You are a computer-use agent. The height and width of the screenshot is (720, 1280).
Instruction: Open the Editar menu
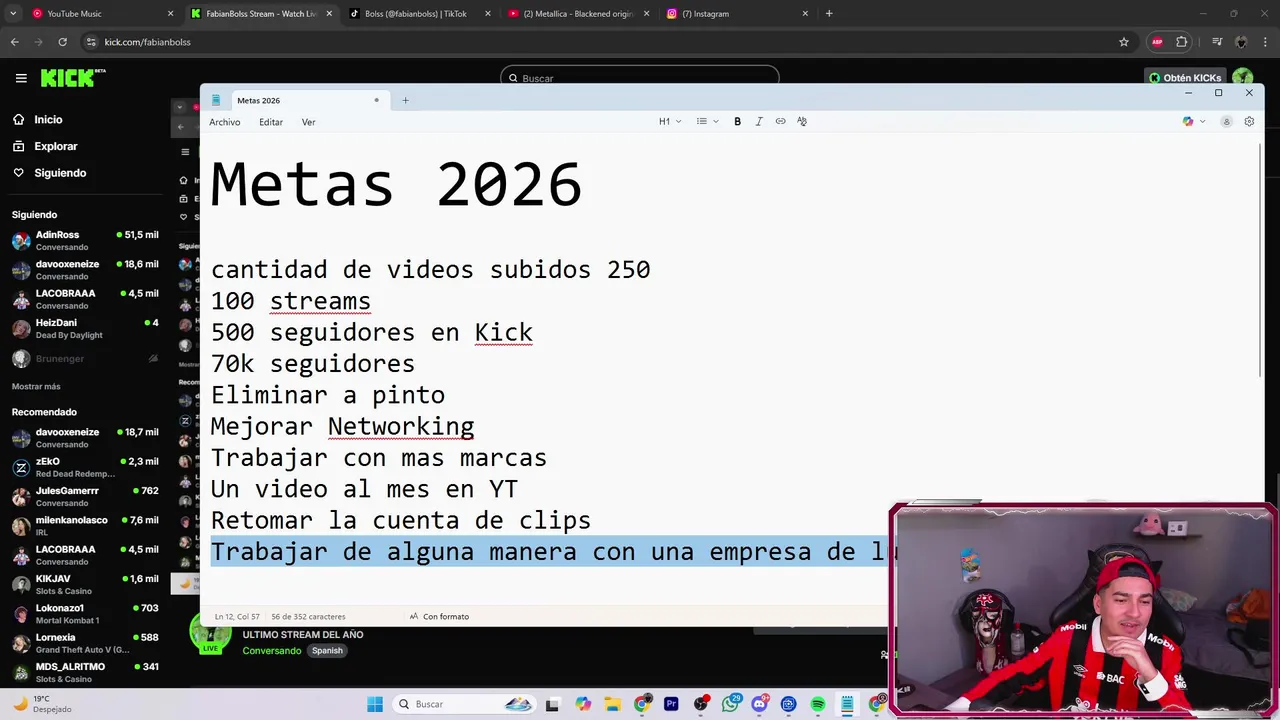[x=271, y=122]
